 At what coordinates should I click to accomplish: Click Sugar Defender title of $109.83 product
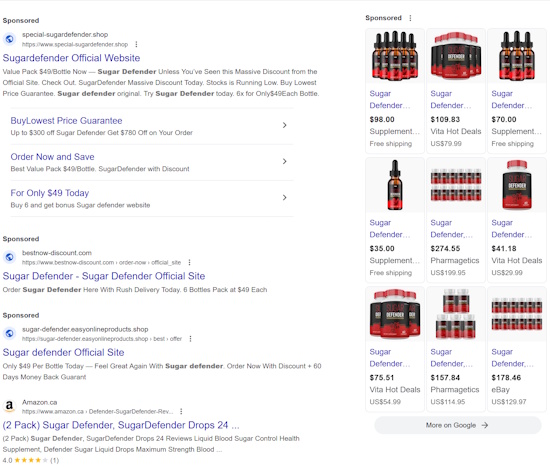click(450, 100)
